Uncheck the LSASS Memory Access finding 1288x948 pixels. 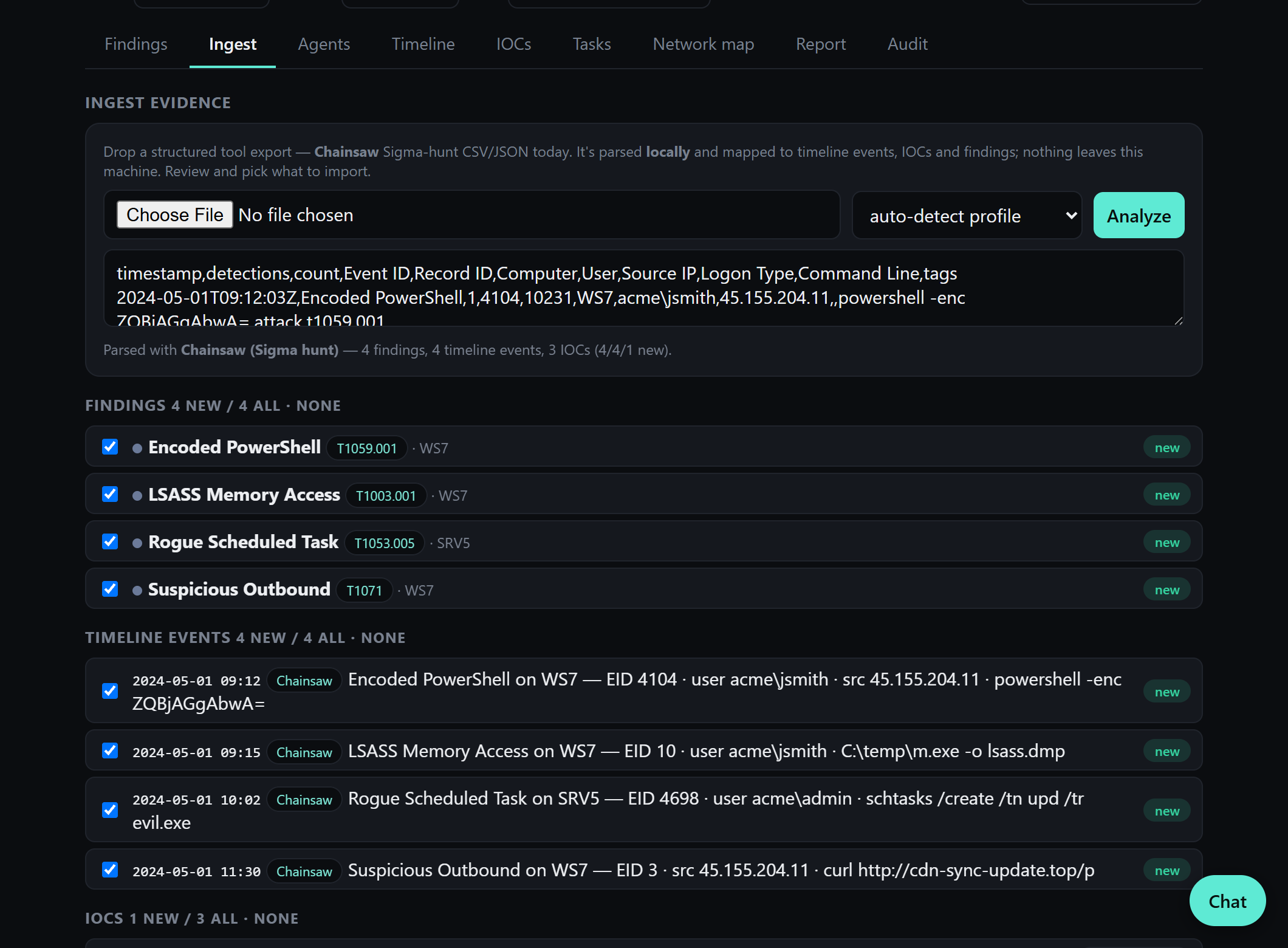click(110, 494)
